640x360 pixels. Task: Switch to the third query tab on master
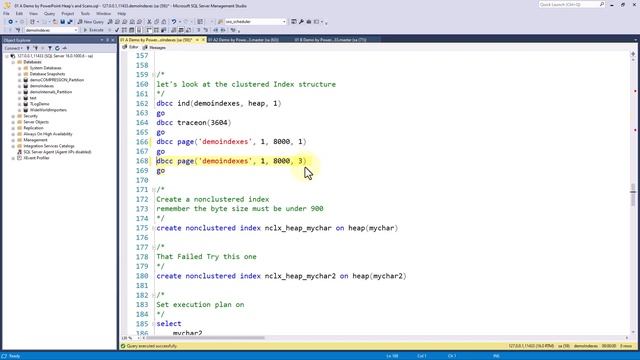pos(331,40)
